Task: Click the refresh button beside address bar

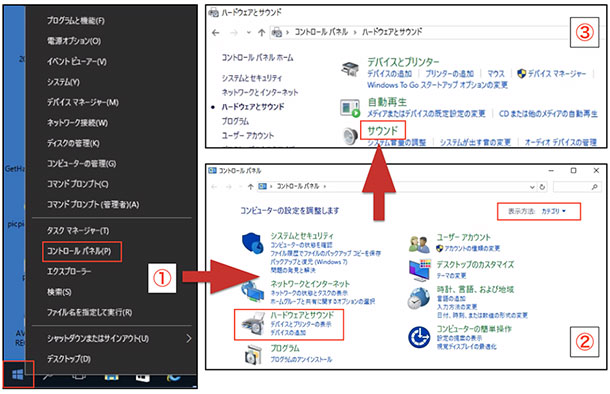Action: tap(542, 187)
